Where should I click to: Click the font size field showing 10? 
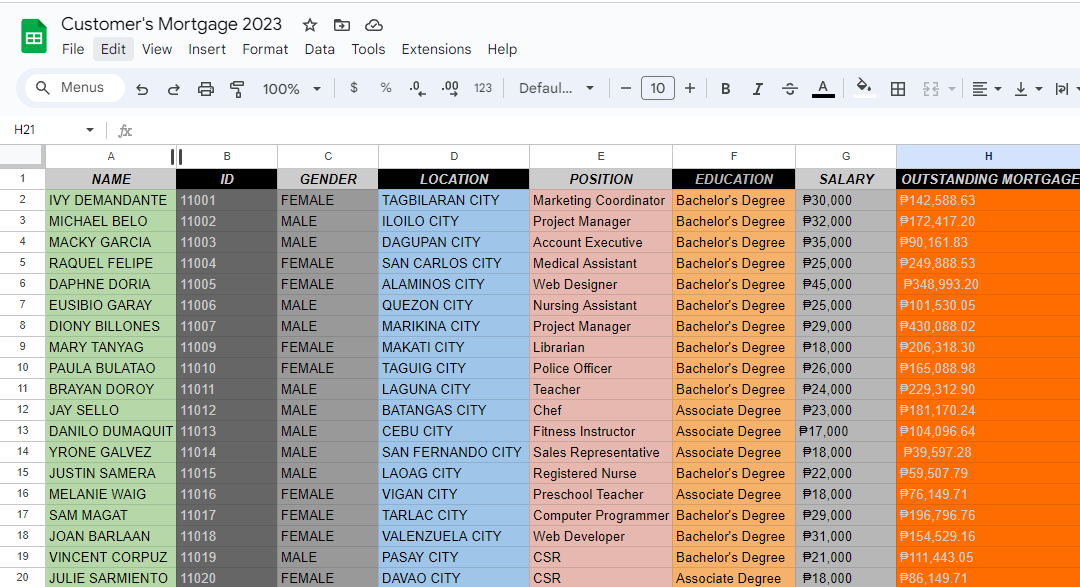click(x=658, y=88)
